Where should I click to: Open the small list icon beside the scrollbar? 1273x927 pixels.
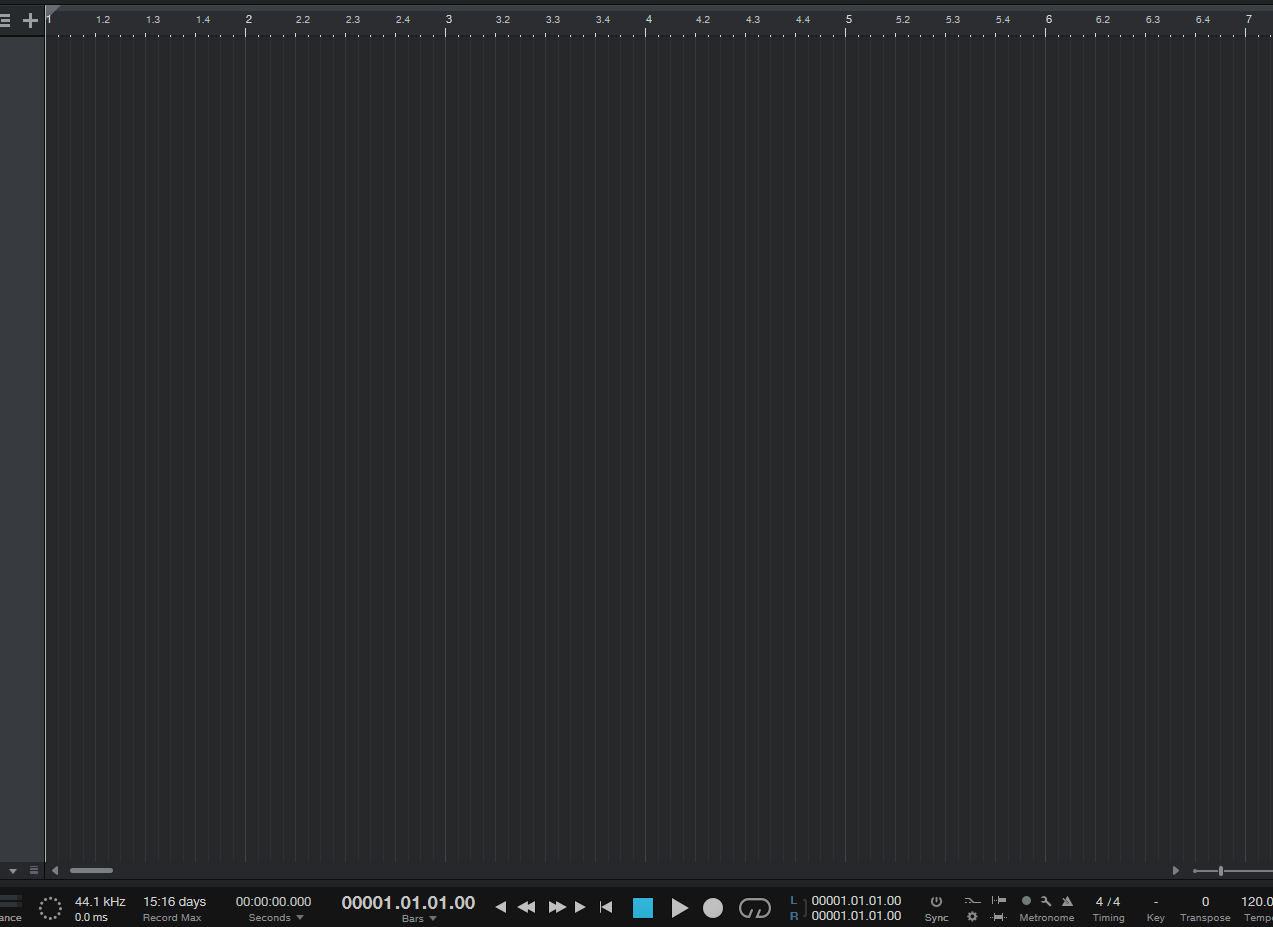[34, 871]
